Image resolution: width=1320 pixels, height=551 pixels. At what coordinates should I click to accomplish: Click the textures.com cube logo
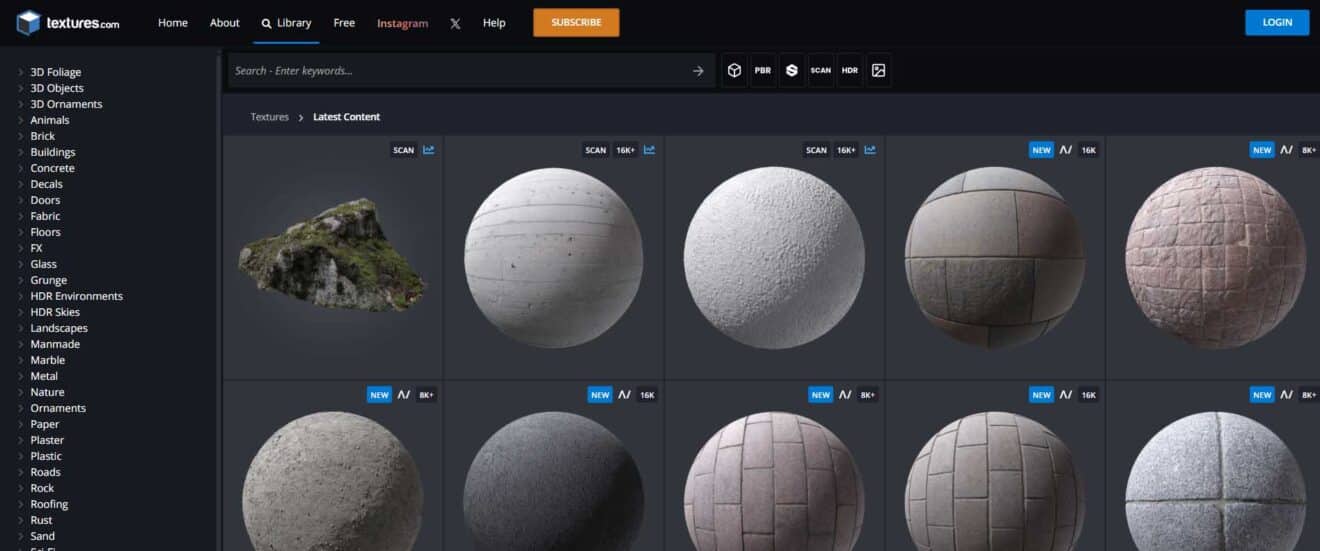(x=28, y=23)
